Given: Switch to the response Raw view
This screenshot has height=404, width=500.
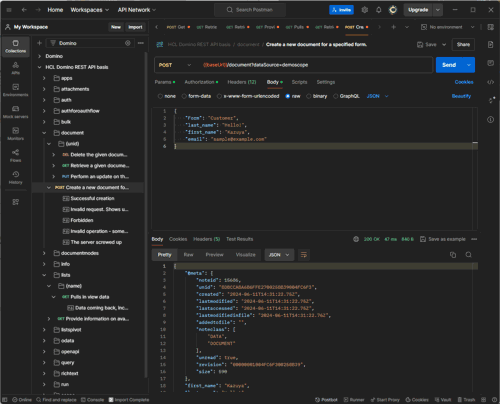Looking at the screenshot, I should (188, 255).
